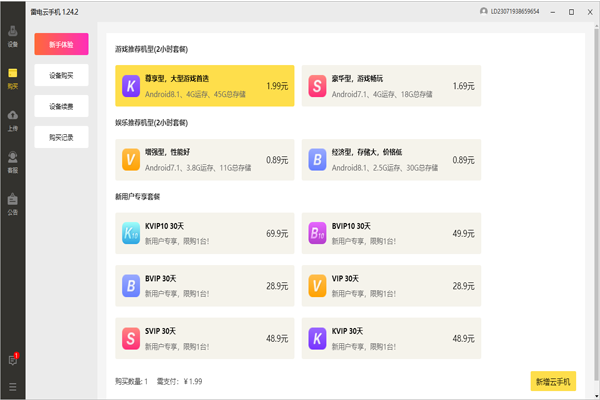Switch to 新手体验 tab
The image size is (600, 400).
pyautogui.click(x=61, y=44)
